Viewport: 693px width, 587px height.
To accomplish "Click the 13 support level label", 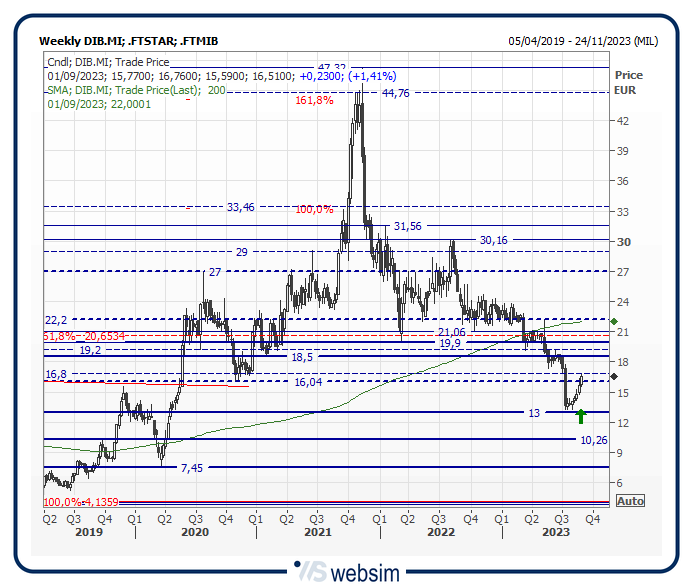I will click(534, 412).
